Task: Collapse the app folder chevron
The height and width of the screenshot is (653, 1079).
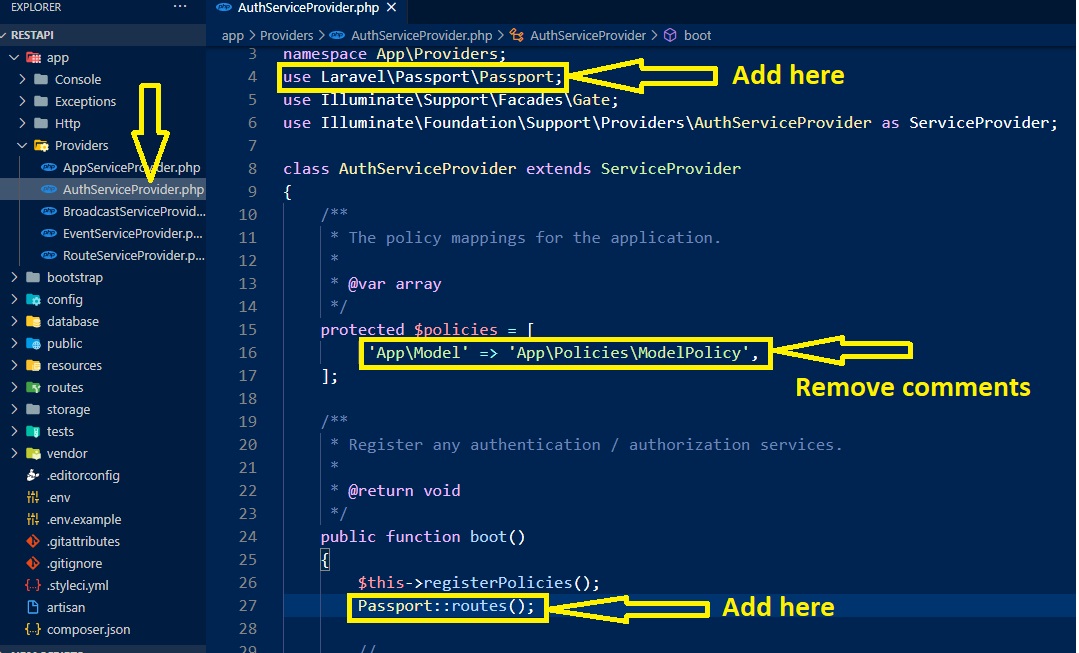Action: click(x=14, y=58)
